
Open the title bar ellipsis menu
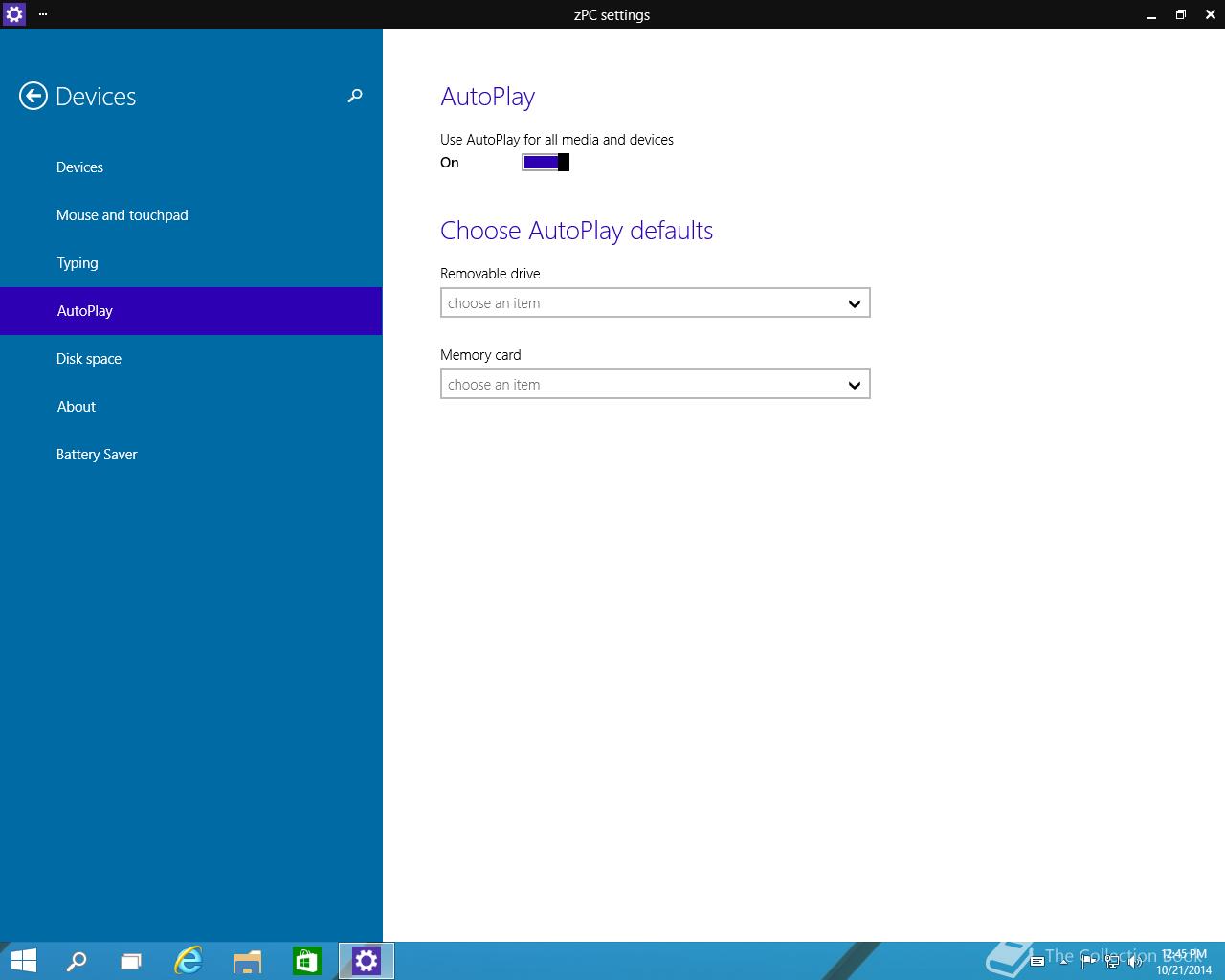pos(43,14)
